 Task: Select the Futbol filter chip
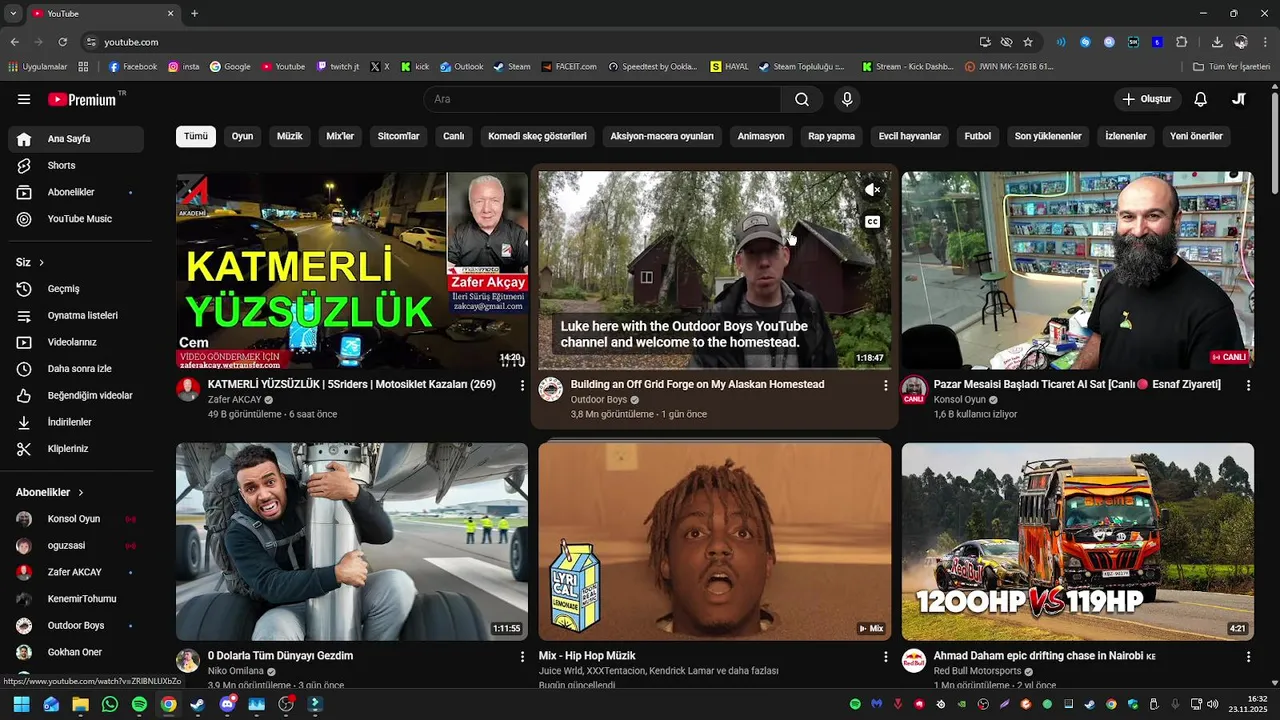coord(978,136)
